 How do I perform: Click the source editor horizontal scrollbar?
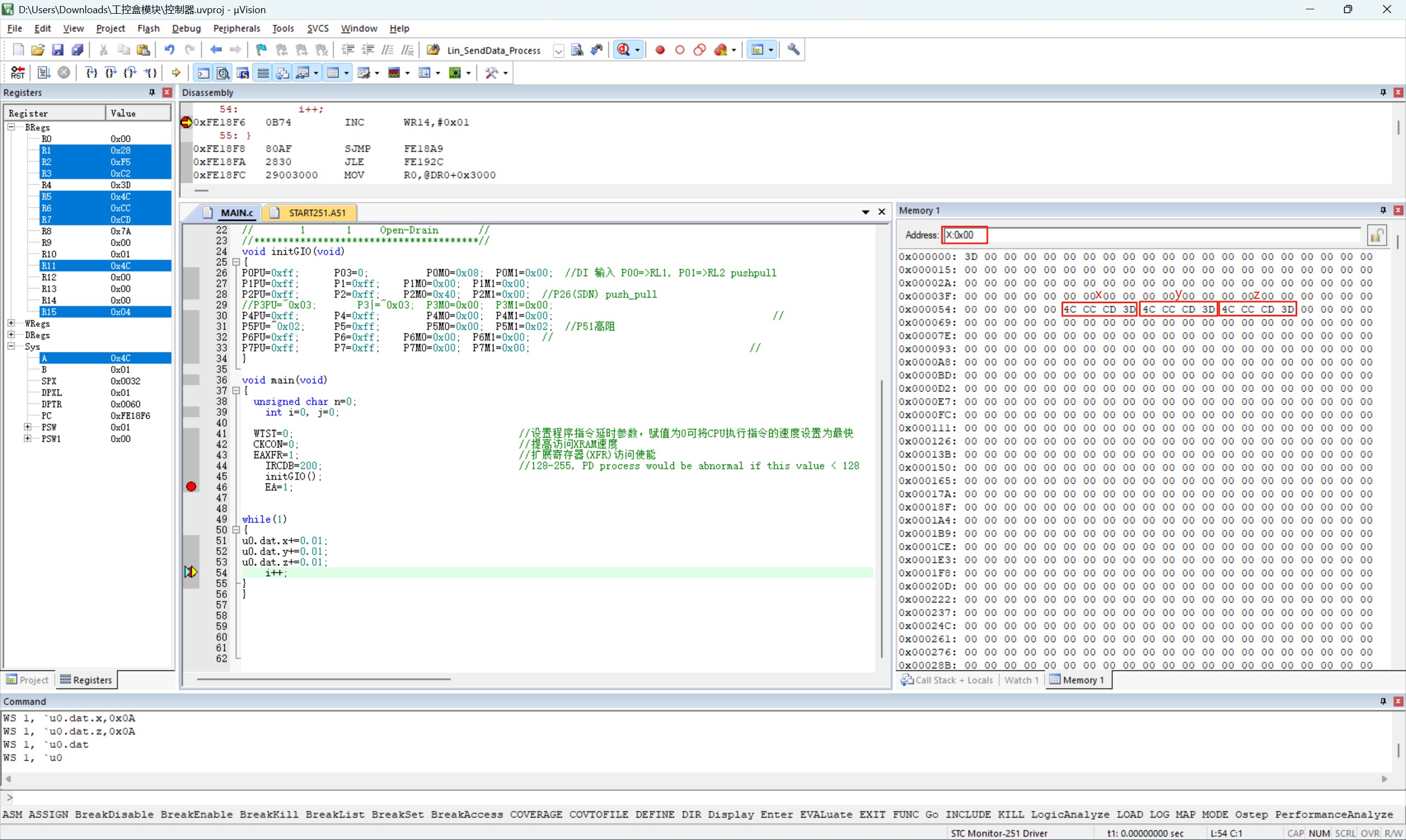pos(323,678)
